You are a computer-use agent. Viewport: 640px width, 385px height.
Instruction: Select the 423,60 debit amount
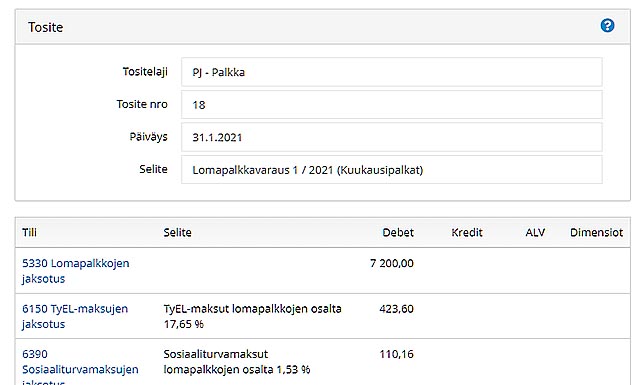point(396,309)
